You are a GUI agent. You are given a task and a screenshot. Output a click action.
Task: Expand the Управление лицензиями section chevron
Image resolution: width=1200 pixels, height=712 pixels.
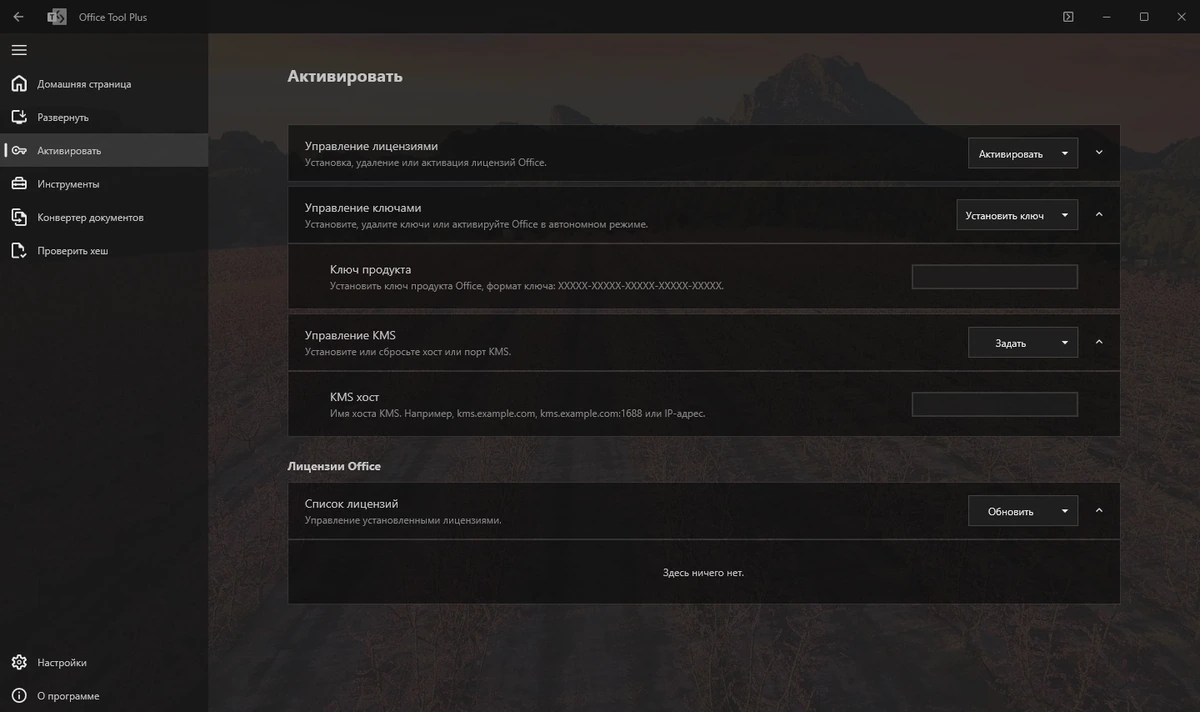[x=1099, y=153]
